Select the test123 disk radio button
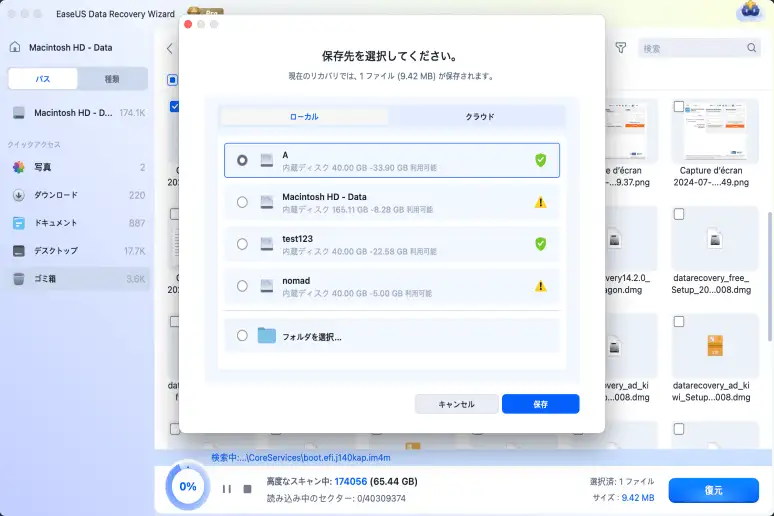 (242, 244)
